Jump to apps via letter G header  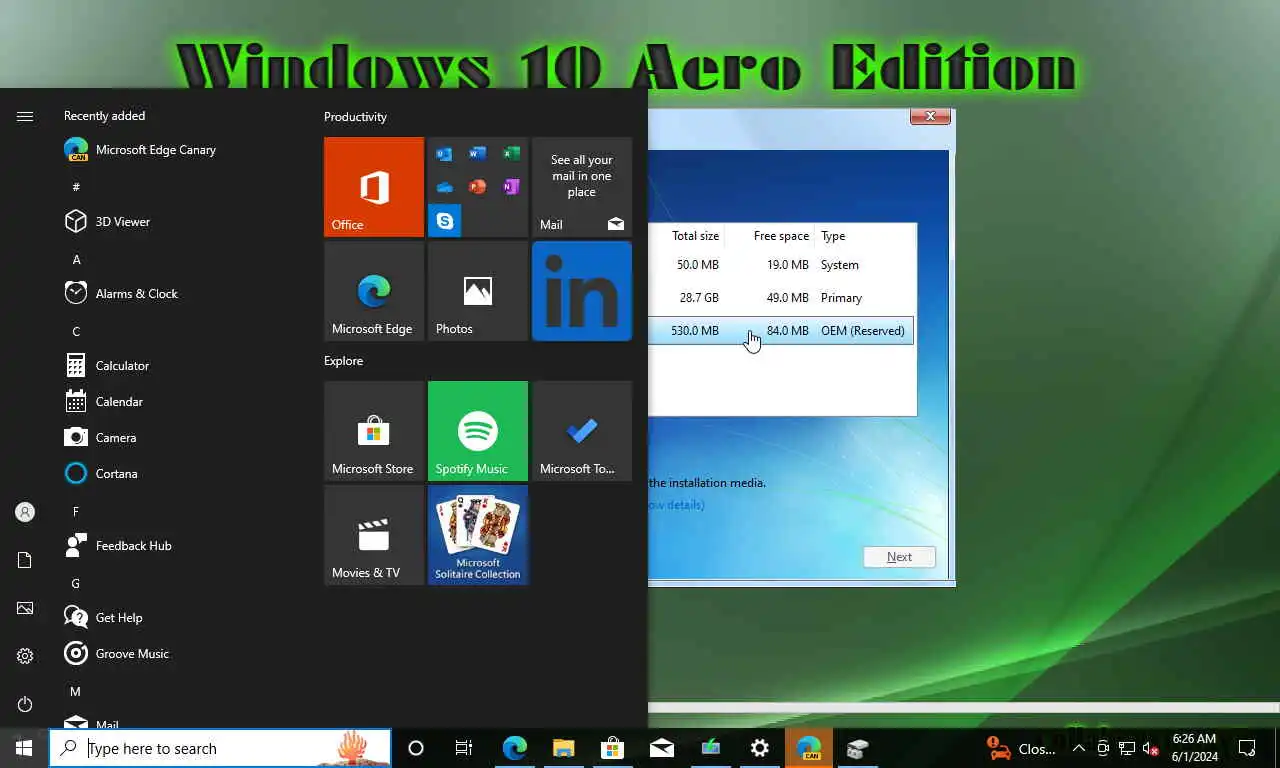(x=76, y=584)
